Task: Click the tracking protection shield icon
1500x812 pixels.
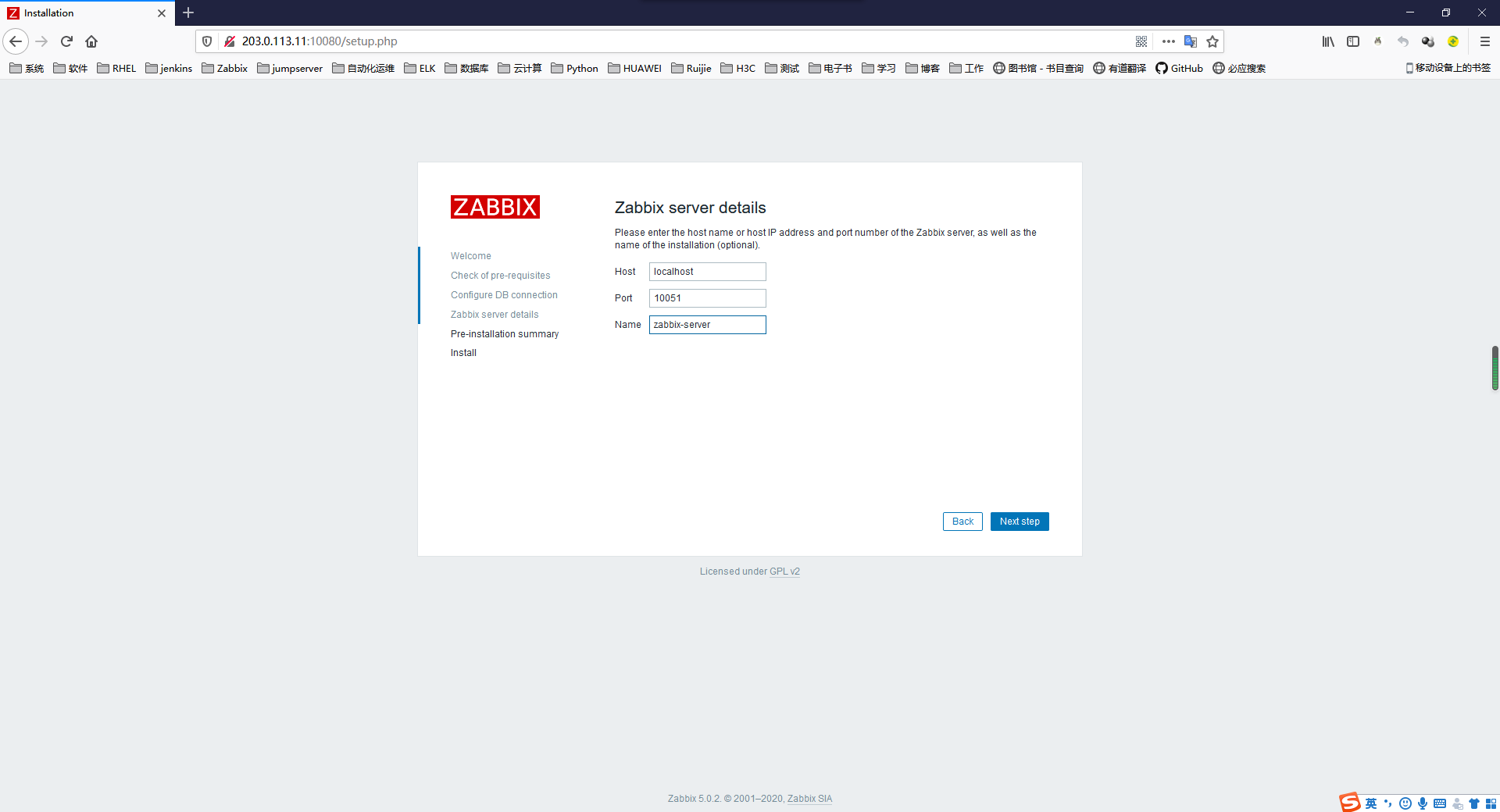Action: 207,41
